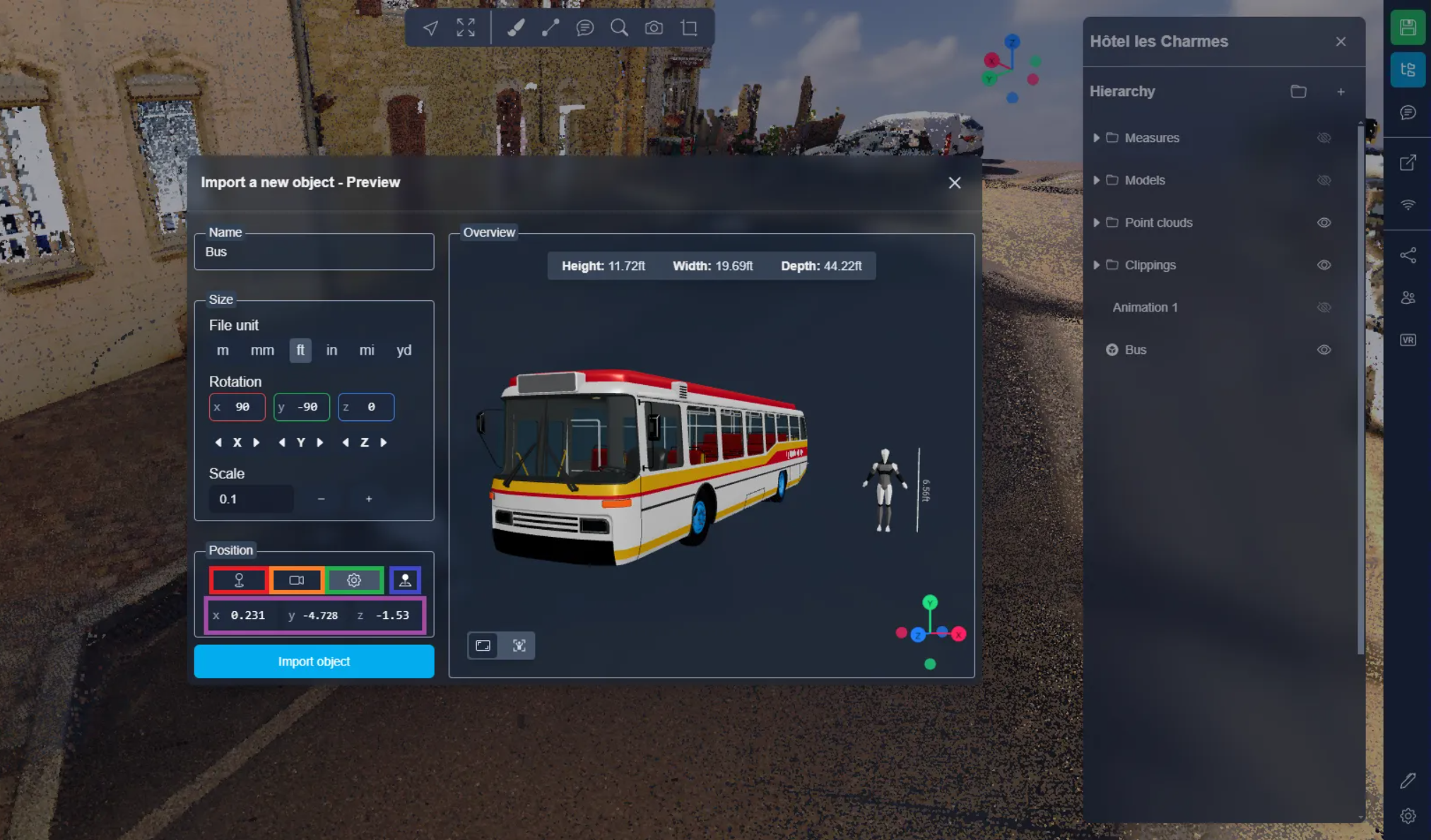Select the crop tool icon

coord(689,28)
